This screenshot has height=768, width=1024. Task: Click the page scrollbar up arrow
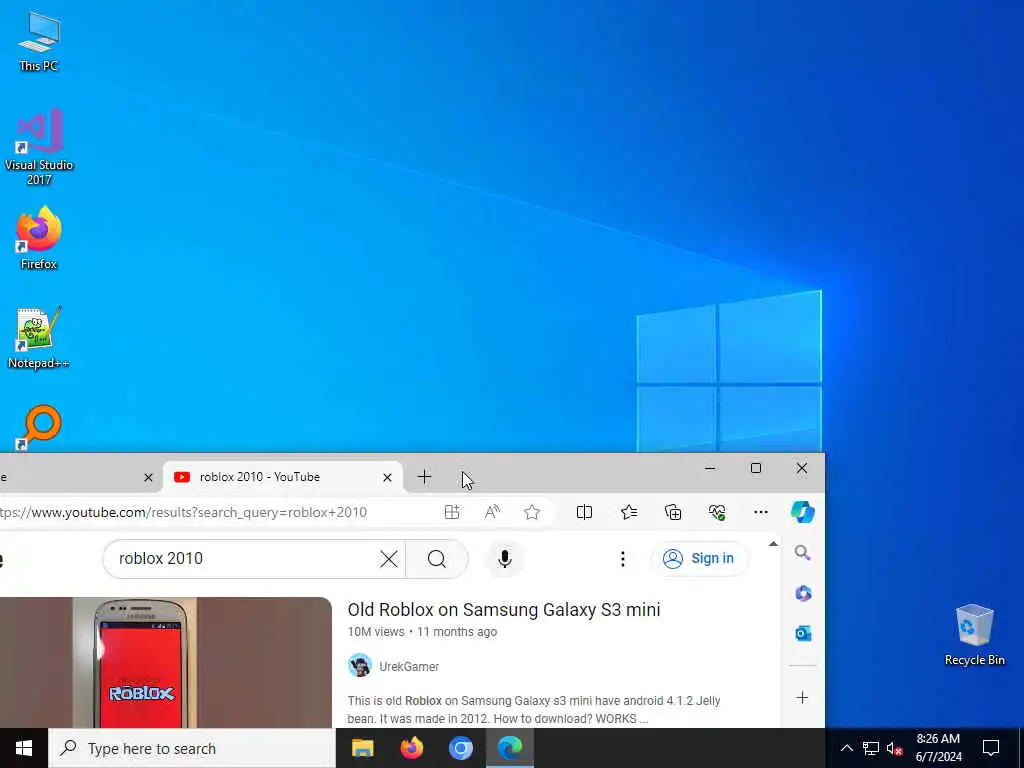coord(773,544)
